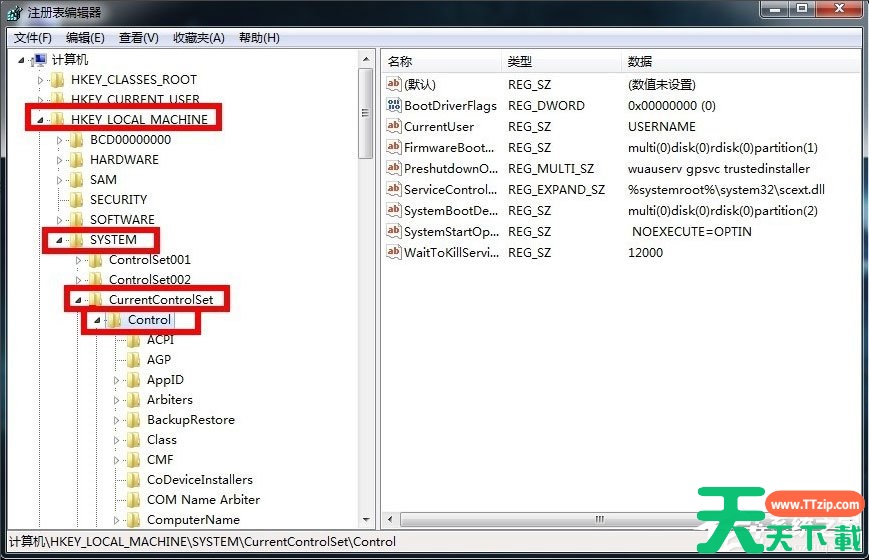Select the SystemStartOp... value name
This screenshot has height=560, width=869.
click(x=452, y=232)
